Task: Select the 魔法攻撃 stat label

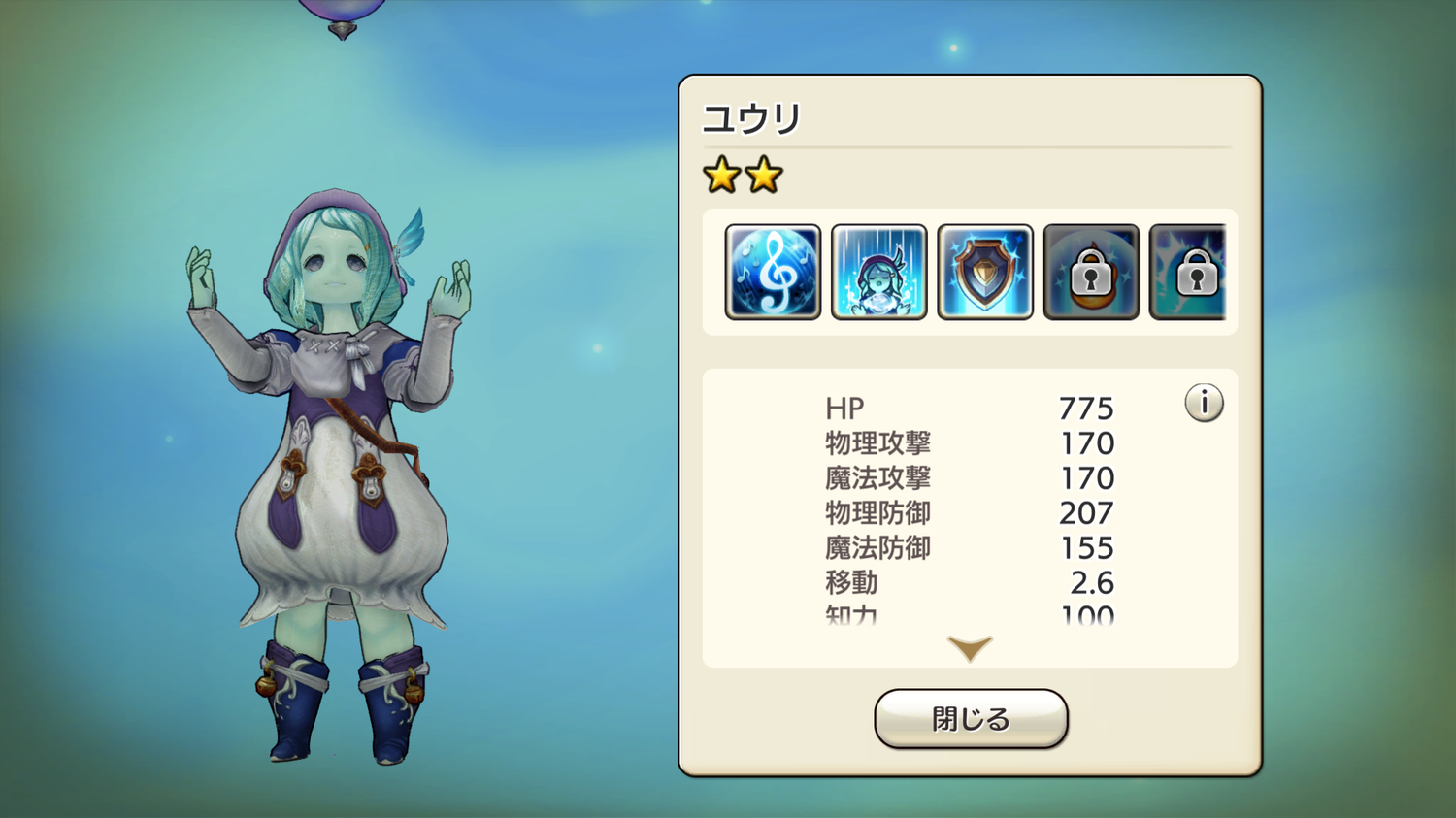Action: pos(878,478)
